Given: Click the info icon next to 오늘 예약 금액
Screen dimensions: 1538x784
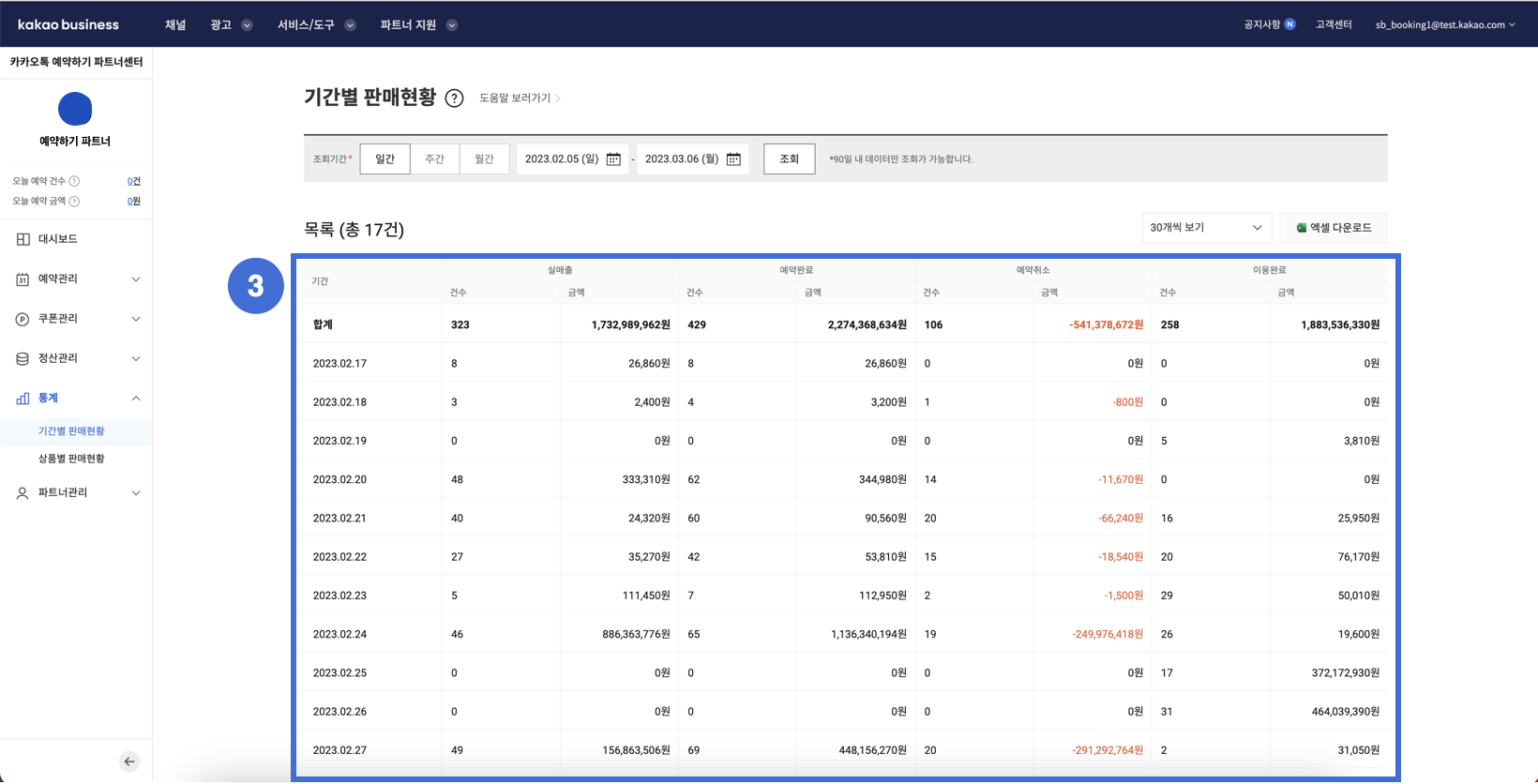Looking at the screenshot, I should point(75,201).
